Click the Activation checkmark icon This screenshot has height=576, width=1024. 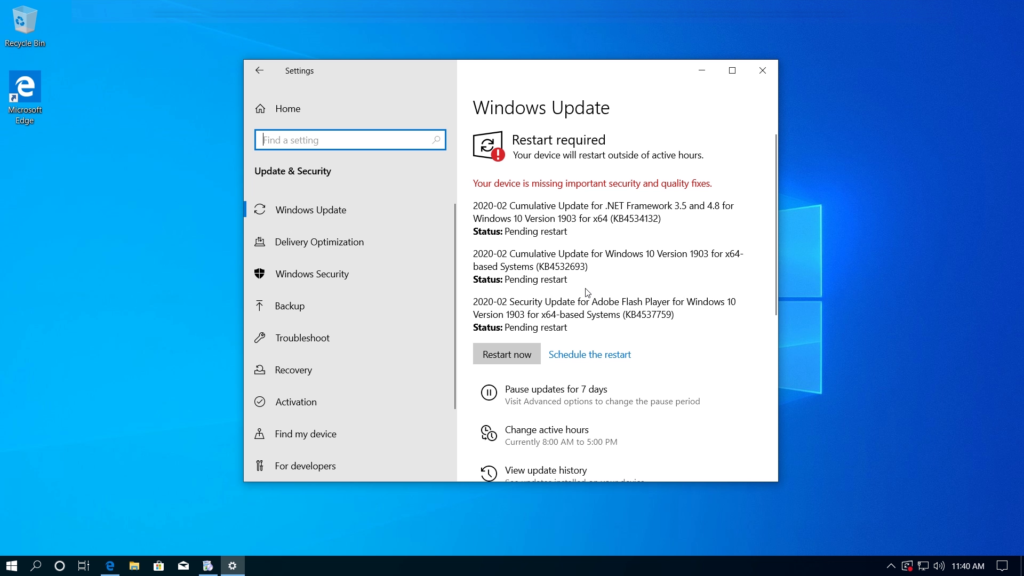[x=259, y=402]
